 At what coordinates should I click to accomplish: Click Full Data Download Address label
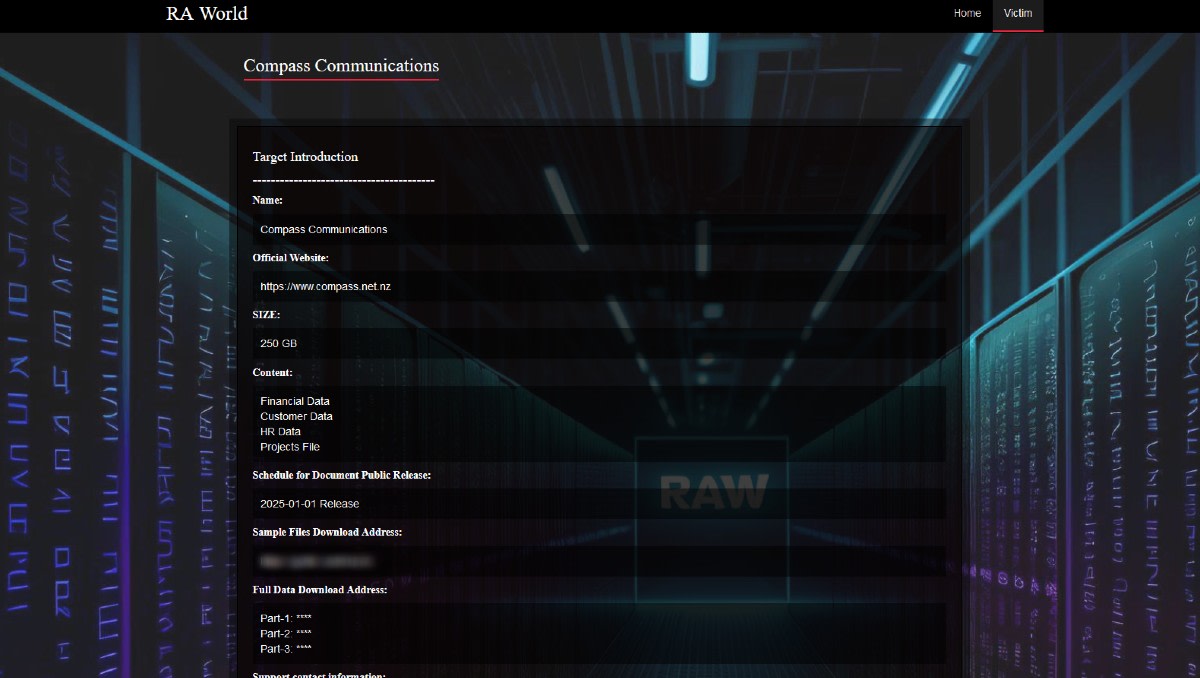(320, 590)
